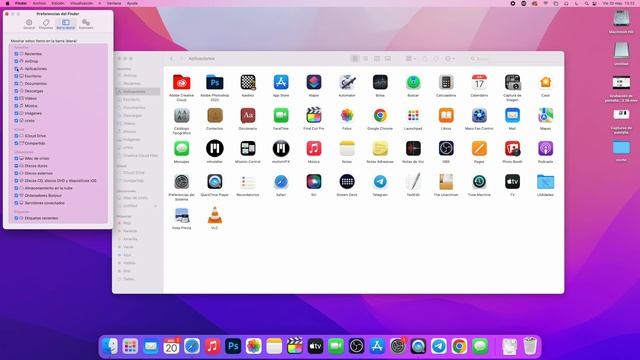Open Ventana menu in menu bar
Viewport: 640px width, 360px height.
coord(114,3)
